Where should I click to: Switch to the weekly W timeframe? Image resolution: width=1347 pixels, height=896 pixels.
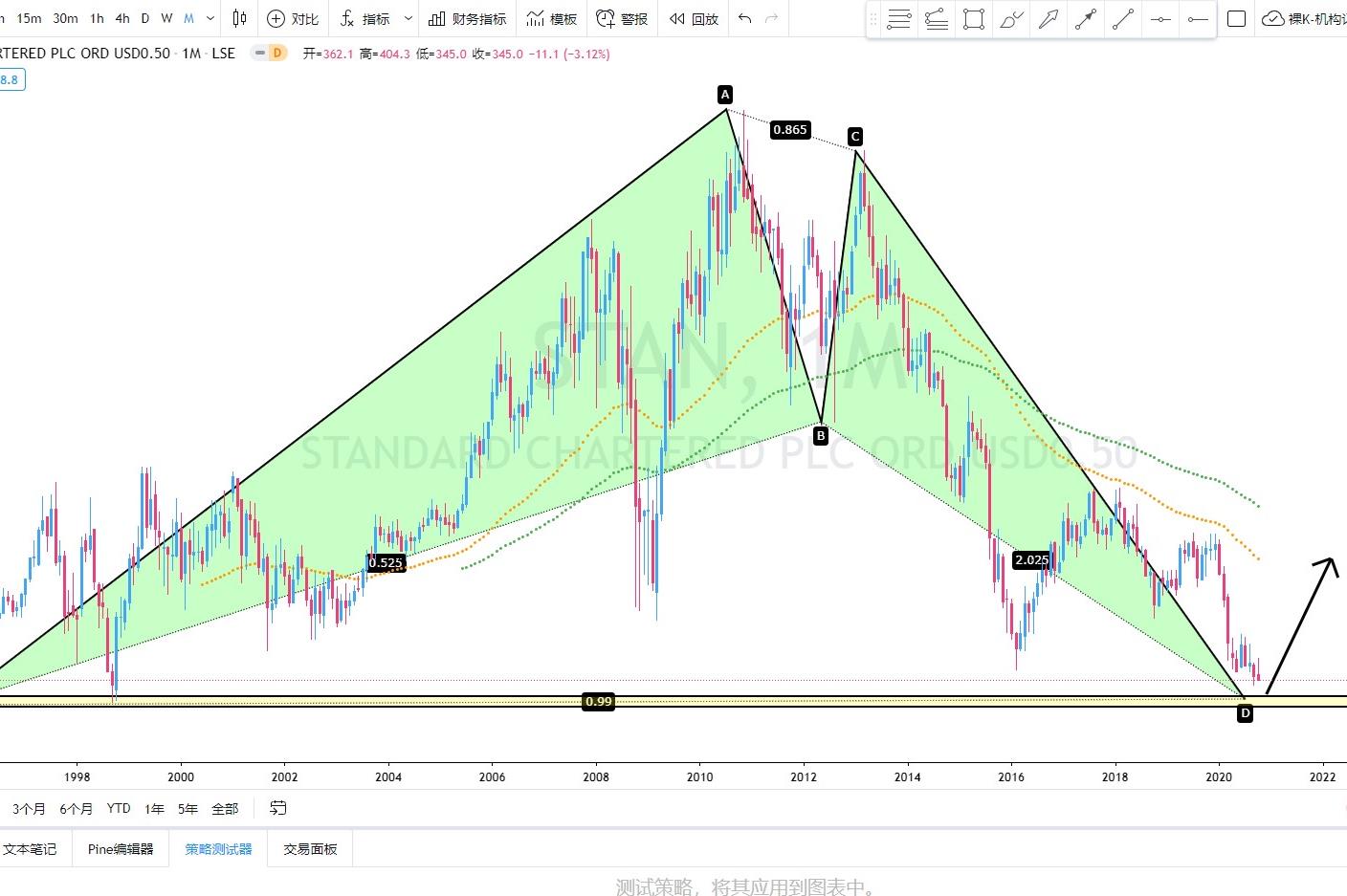click(x=166, y=18)
